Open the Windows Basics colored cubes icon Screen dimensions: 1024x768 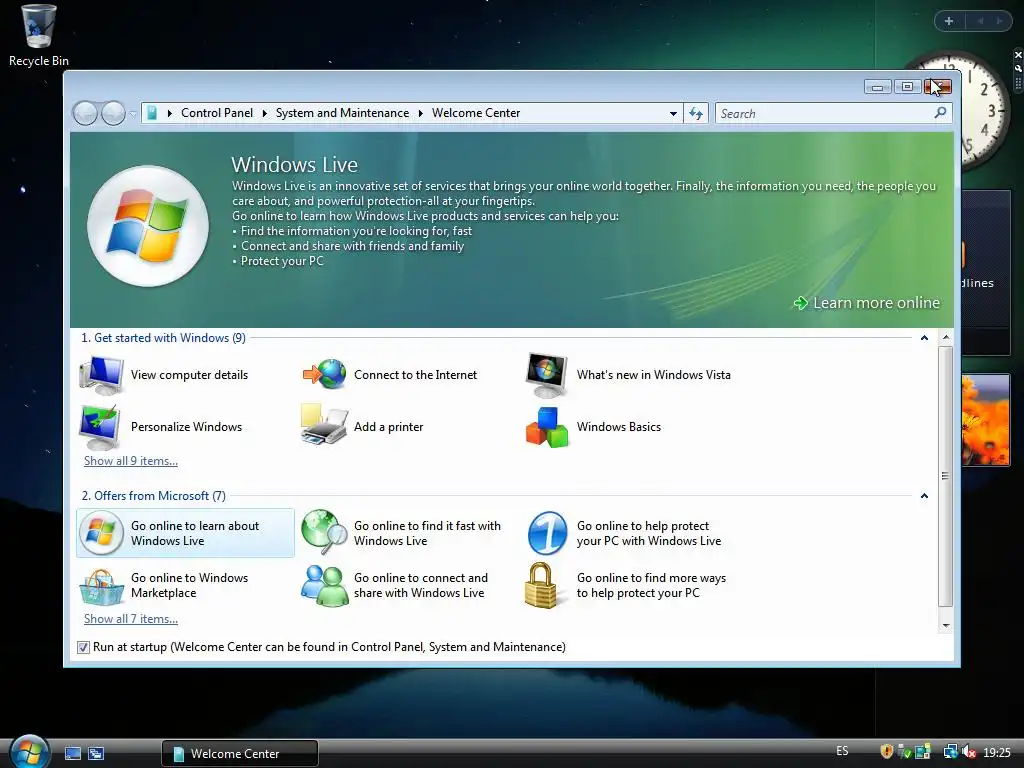point(547,427)
